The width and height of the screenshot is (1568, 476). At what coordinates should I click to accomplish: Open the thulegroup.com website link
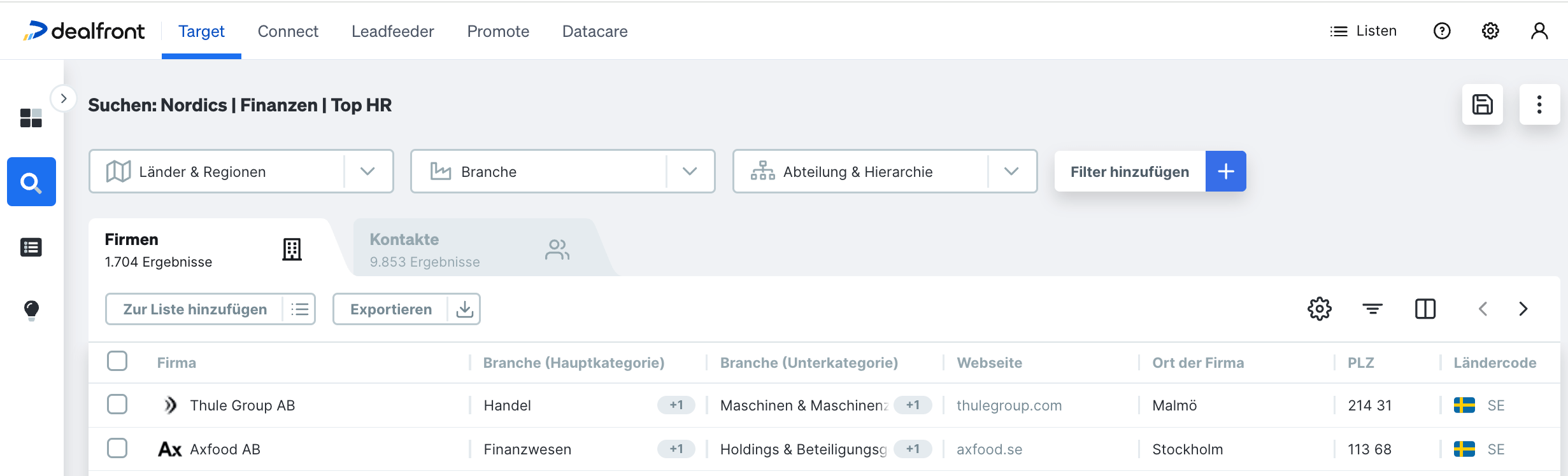pyautogui.click(x=1009, y=405)
